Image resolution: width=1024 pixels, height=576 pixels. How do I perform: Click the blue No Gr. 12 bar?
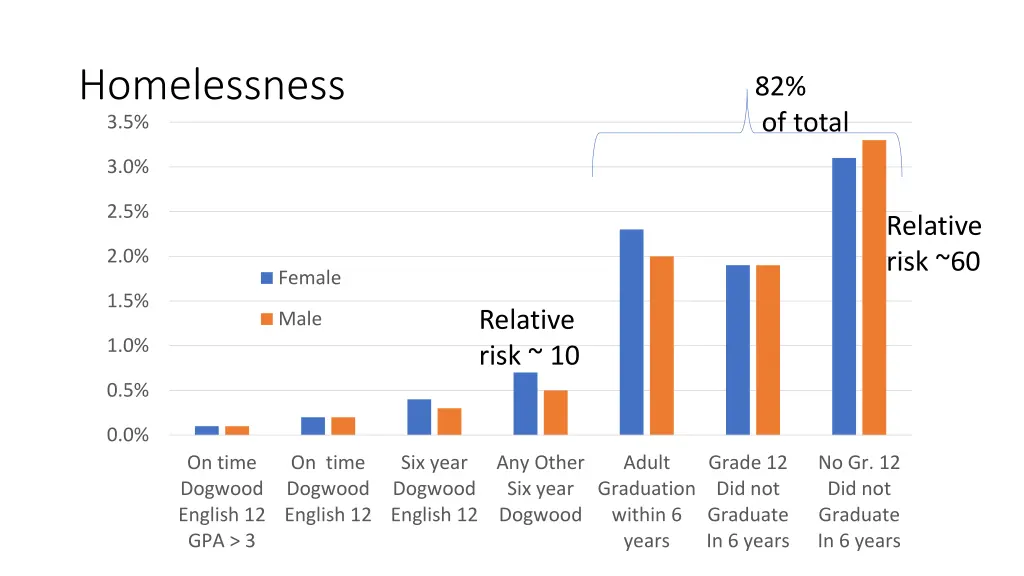[843, 296]
